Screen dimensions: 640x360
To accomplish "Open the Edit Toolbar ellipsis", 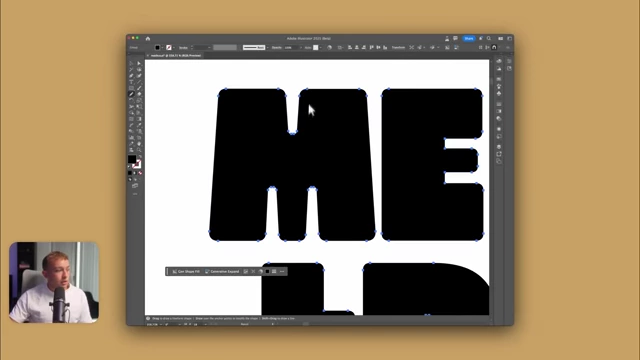I will (x=135, y=194).
